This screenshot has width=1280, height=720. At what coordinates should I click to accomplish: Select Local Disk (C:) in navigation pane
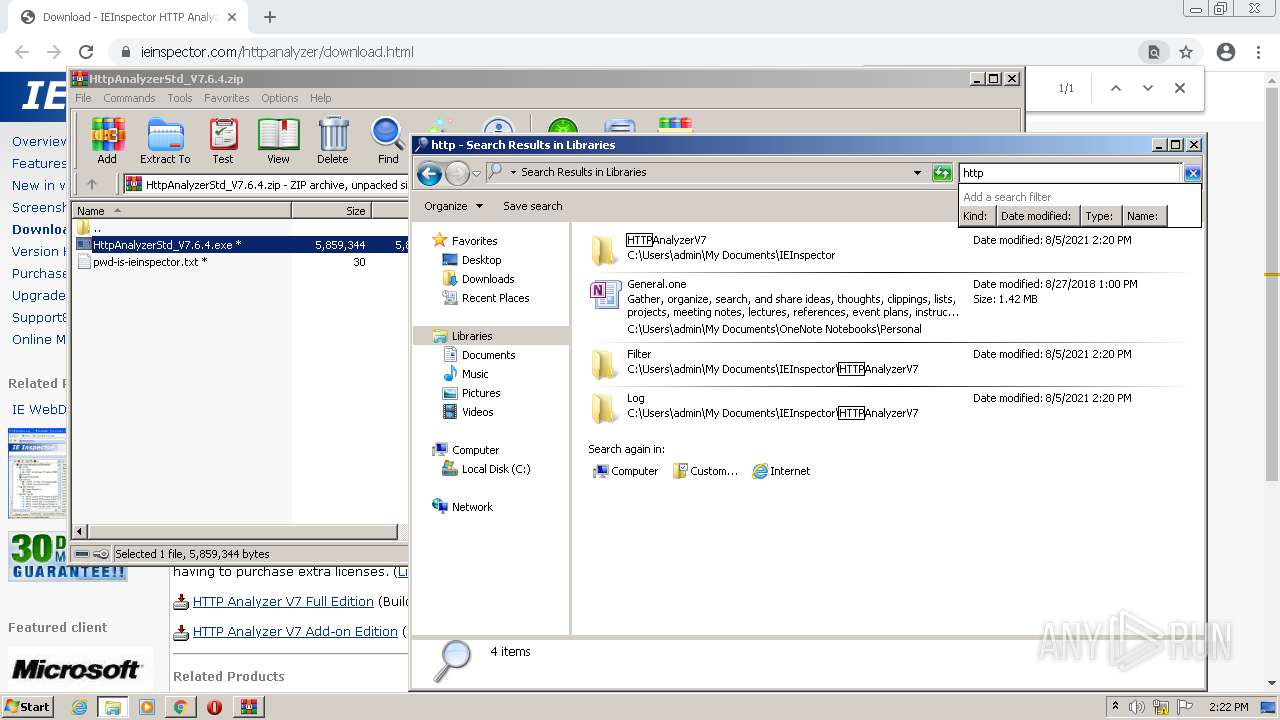[x=496, y=469]
